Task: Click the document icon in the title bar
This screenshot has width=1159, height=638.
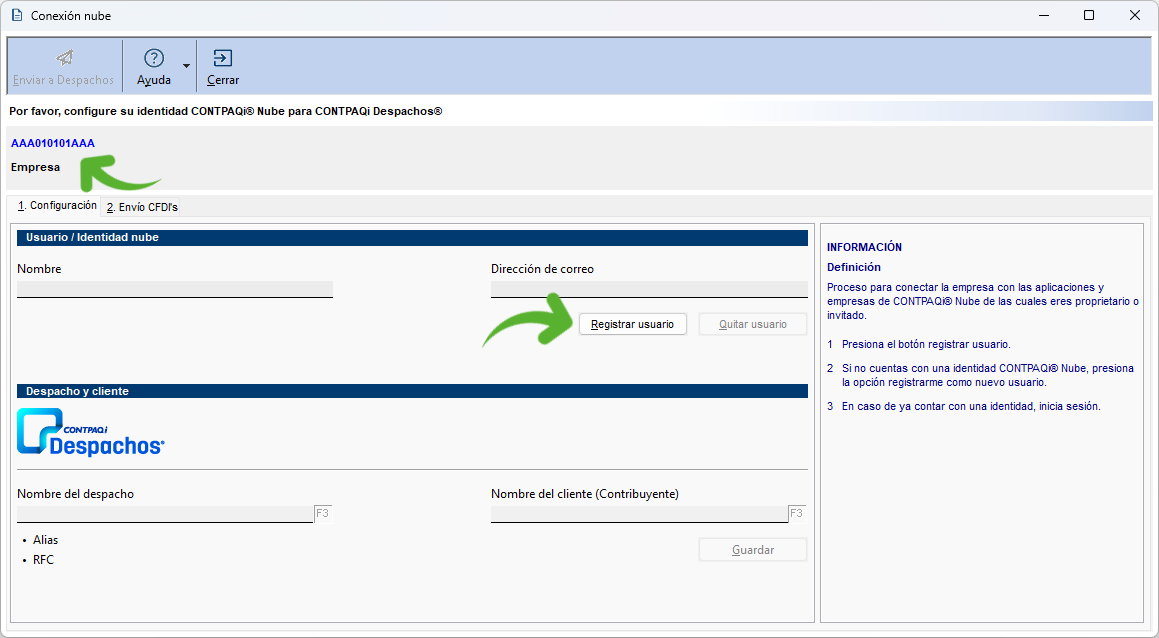Action: 16,15
